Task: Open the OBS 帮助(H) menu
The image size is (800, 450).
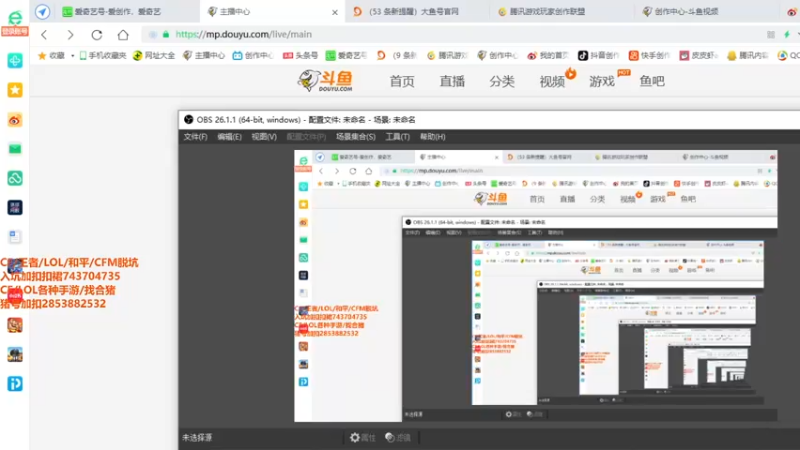Action: coord(433,137)
